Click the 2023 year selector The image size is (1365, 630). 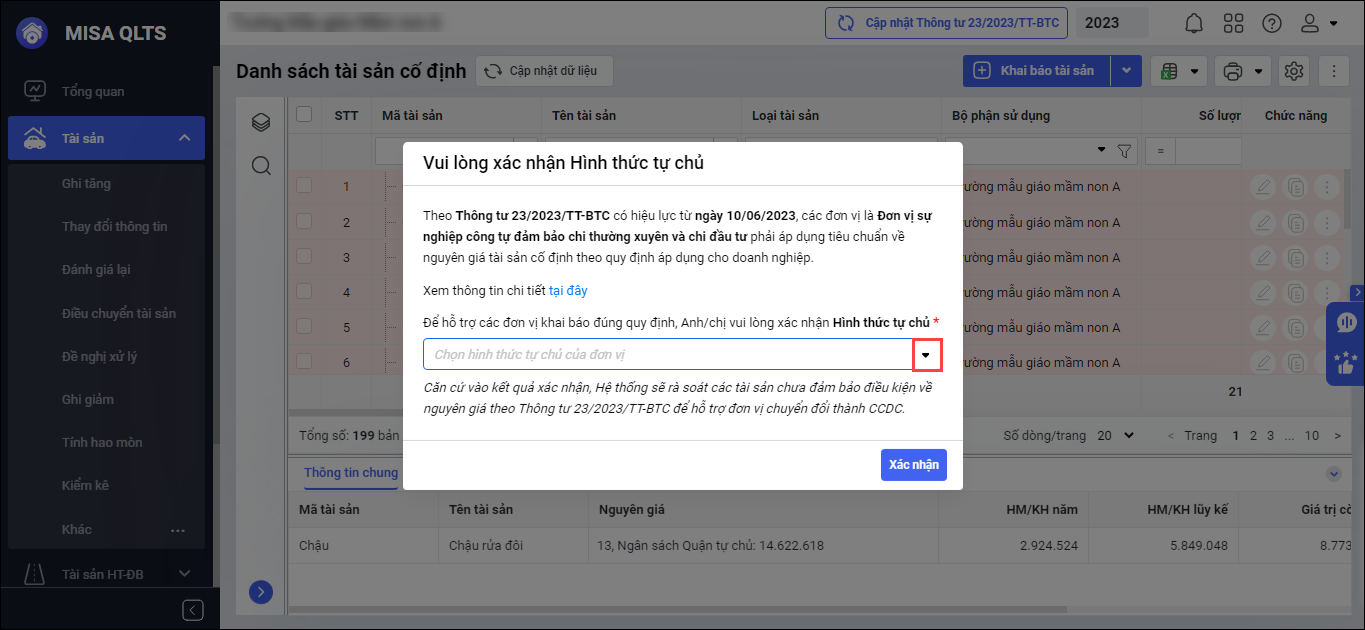coord(1112,23)
